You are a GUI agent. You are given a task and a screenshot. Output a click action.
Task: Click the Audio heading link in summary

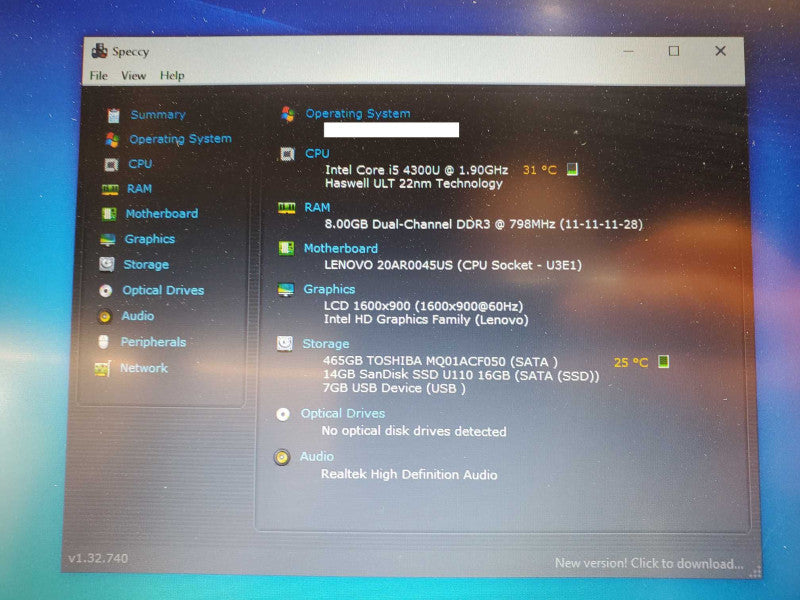pyautogui.click(x=317, y=456)
